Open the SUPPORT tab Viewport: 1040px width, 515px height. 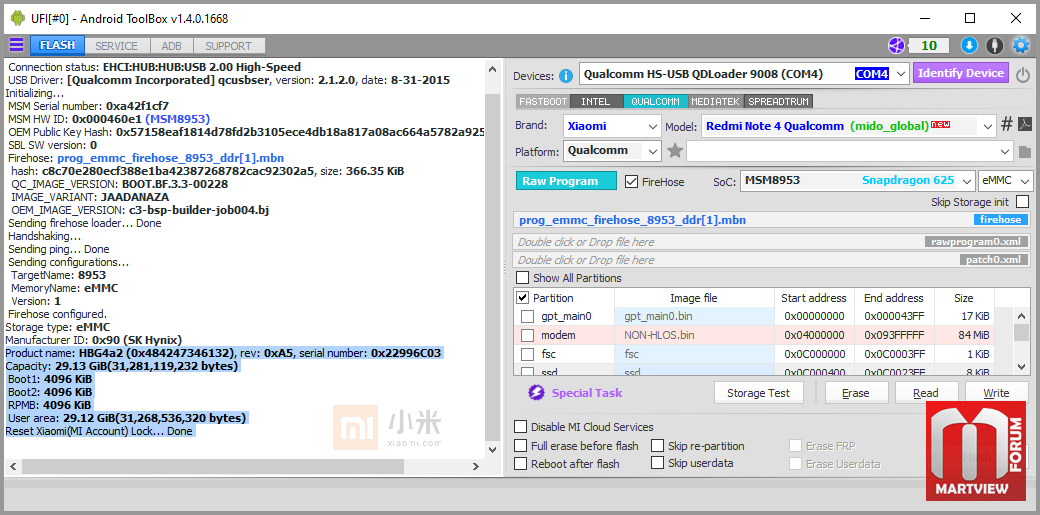[x=228, y=46]
